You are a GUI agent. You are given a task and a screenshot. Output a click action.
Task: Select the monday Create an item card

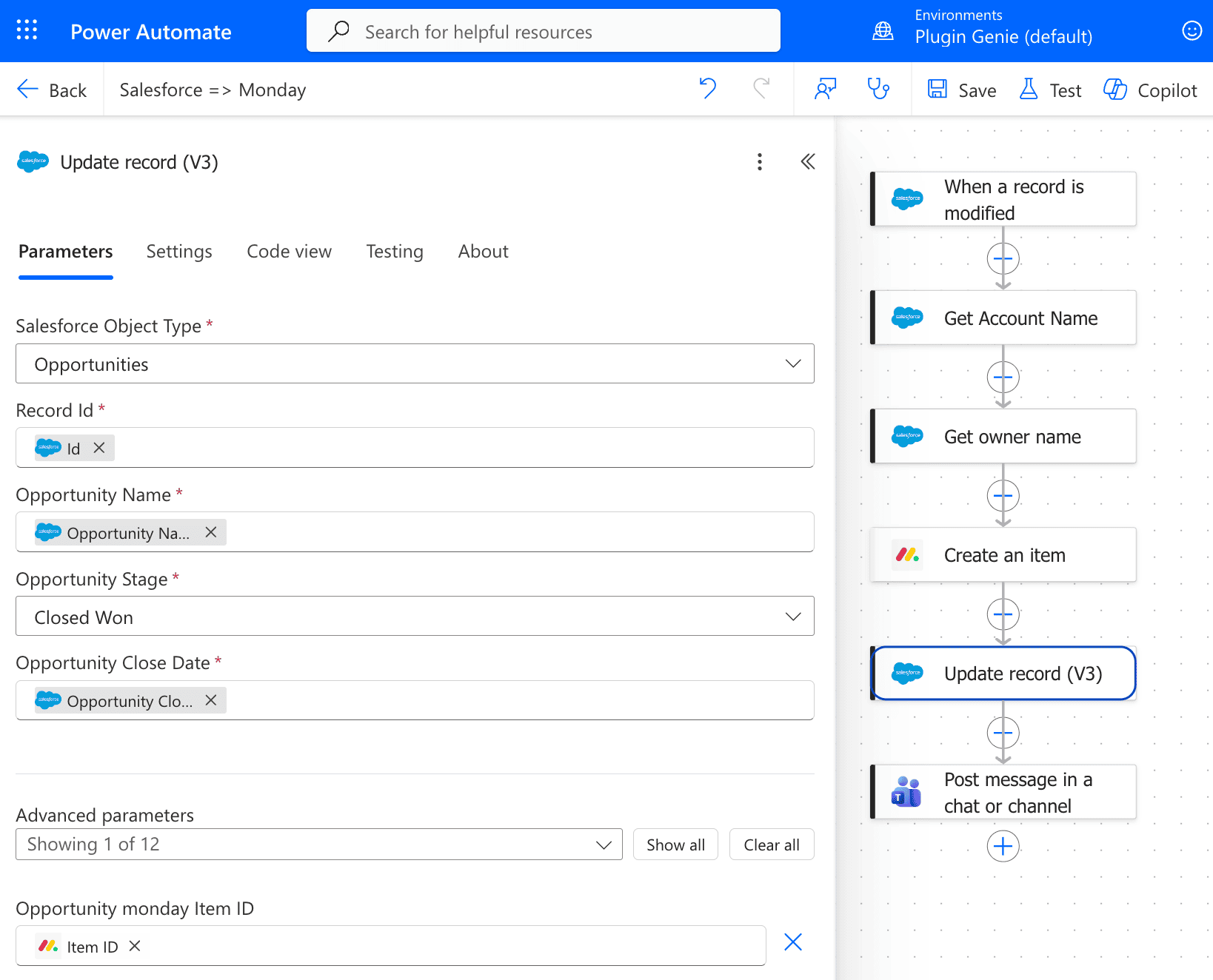point(1003,554)
